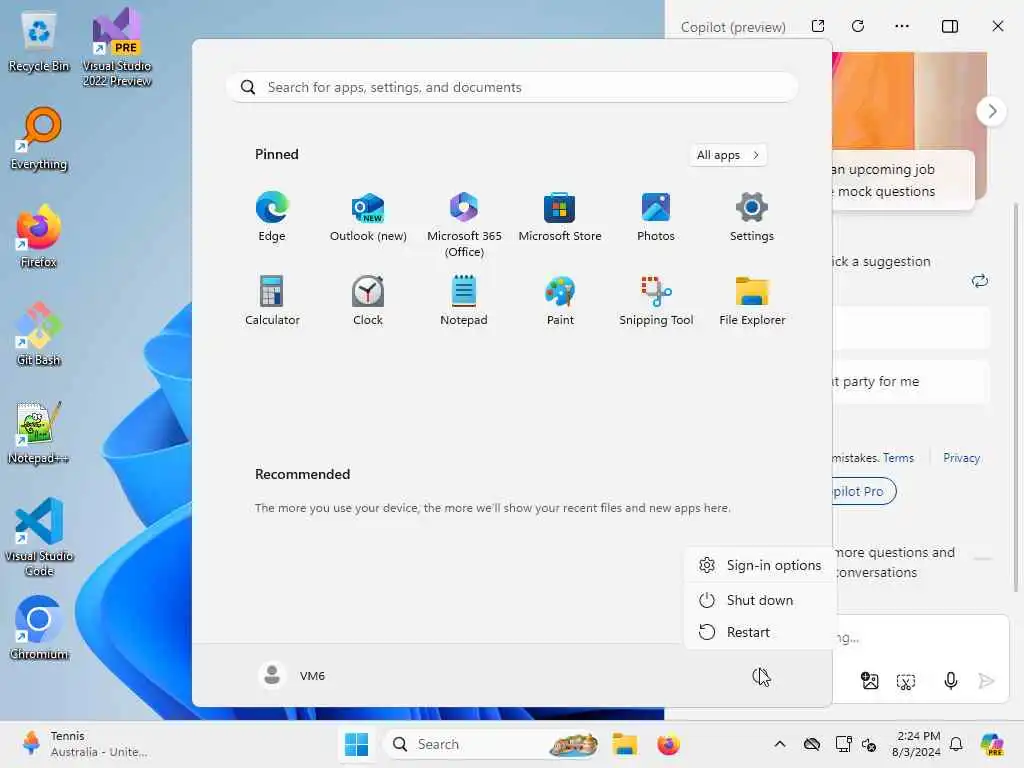The height and width of the screenshot is (768, 1024).
Task: Expand the All apps list
Action: [x=728, y=155]
